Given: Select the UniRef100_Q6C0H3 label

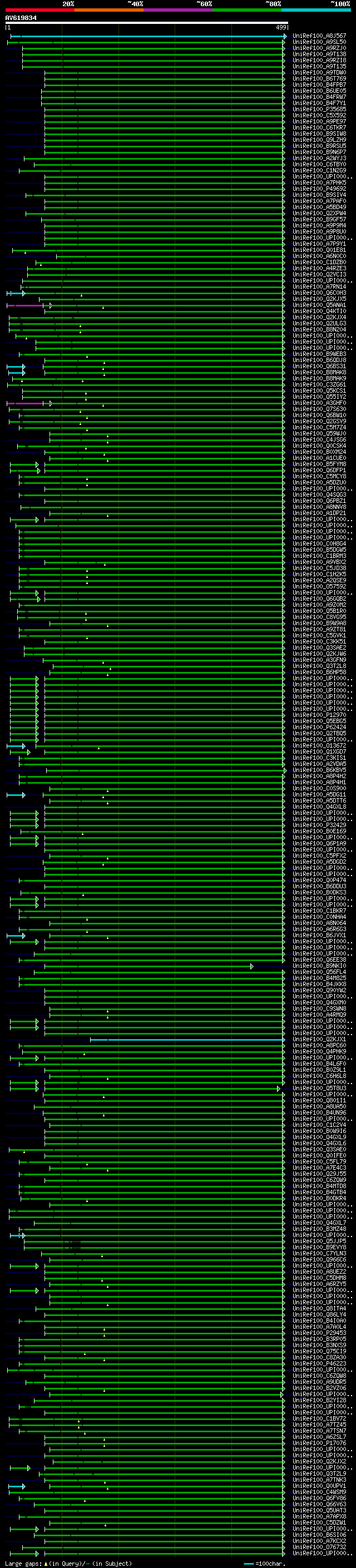Looking at the screenshot, I should point(319,293).
